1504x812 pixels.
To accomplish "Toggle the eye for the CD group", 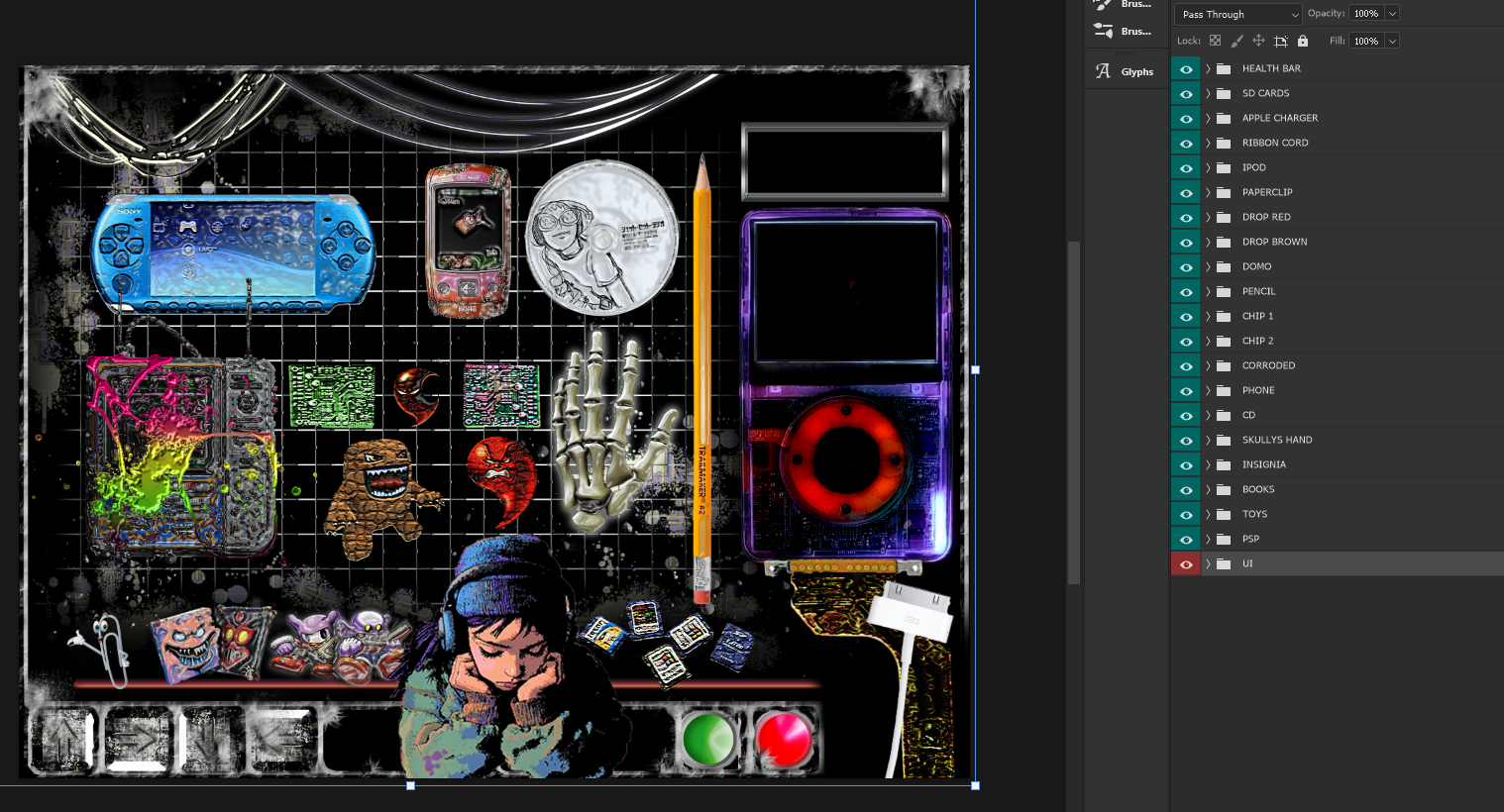I will [x=1186, y=415].
